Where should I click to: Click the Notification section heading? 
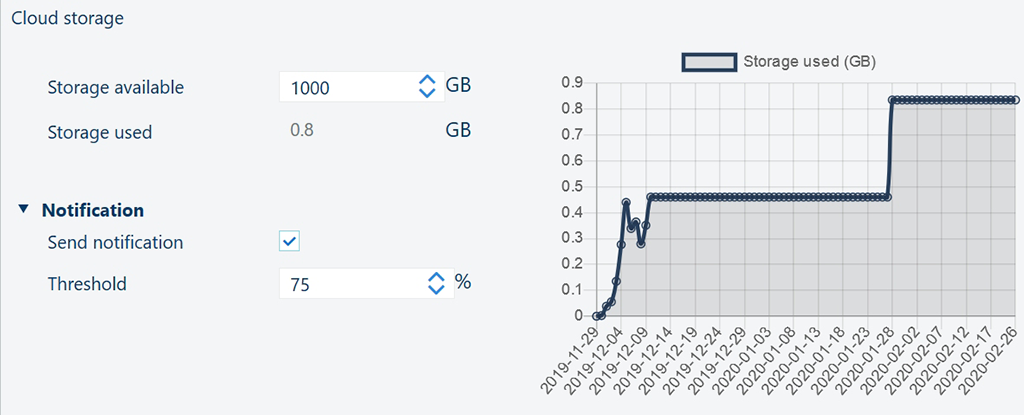pos(93,210)
